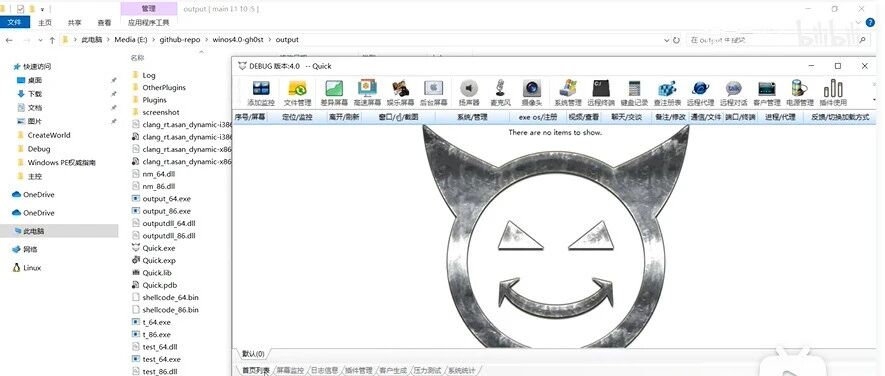Collapse the Explorer ribbon with the chevron
This screenshot has height=376, width=885.
click(857, 23)
